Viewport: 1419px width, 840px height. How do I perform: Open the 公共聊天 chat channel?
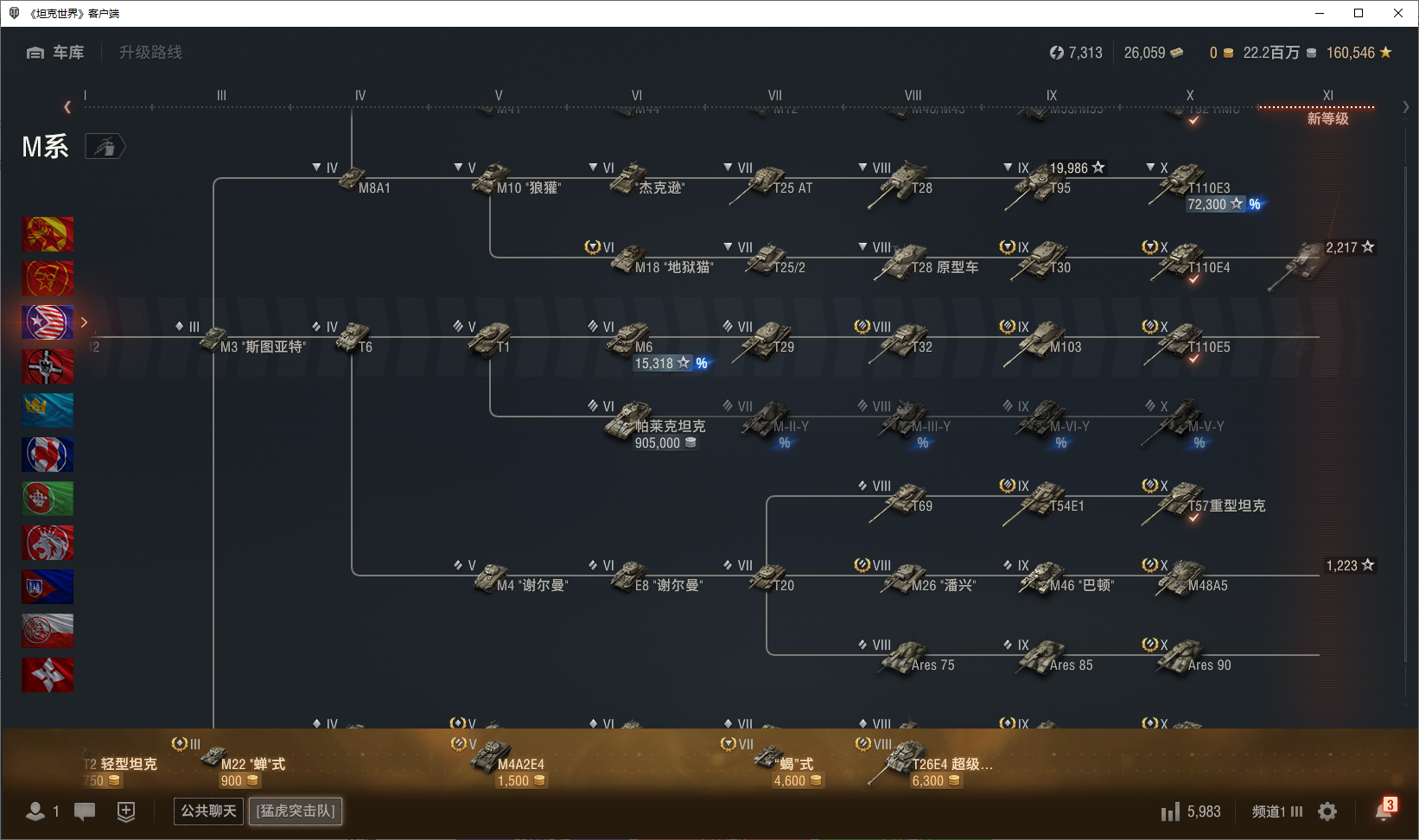coord(208,811)
